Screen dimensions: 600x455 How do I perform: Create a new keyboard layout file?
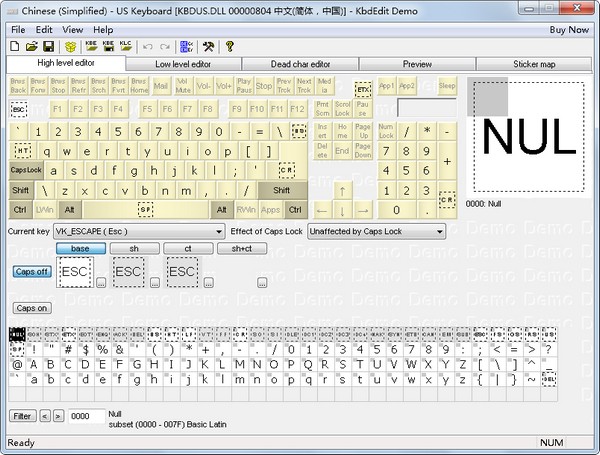pyautogui.click(x=15, y=46)
